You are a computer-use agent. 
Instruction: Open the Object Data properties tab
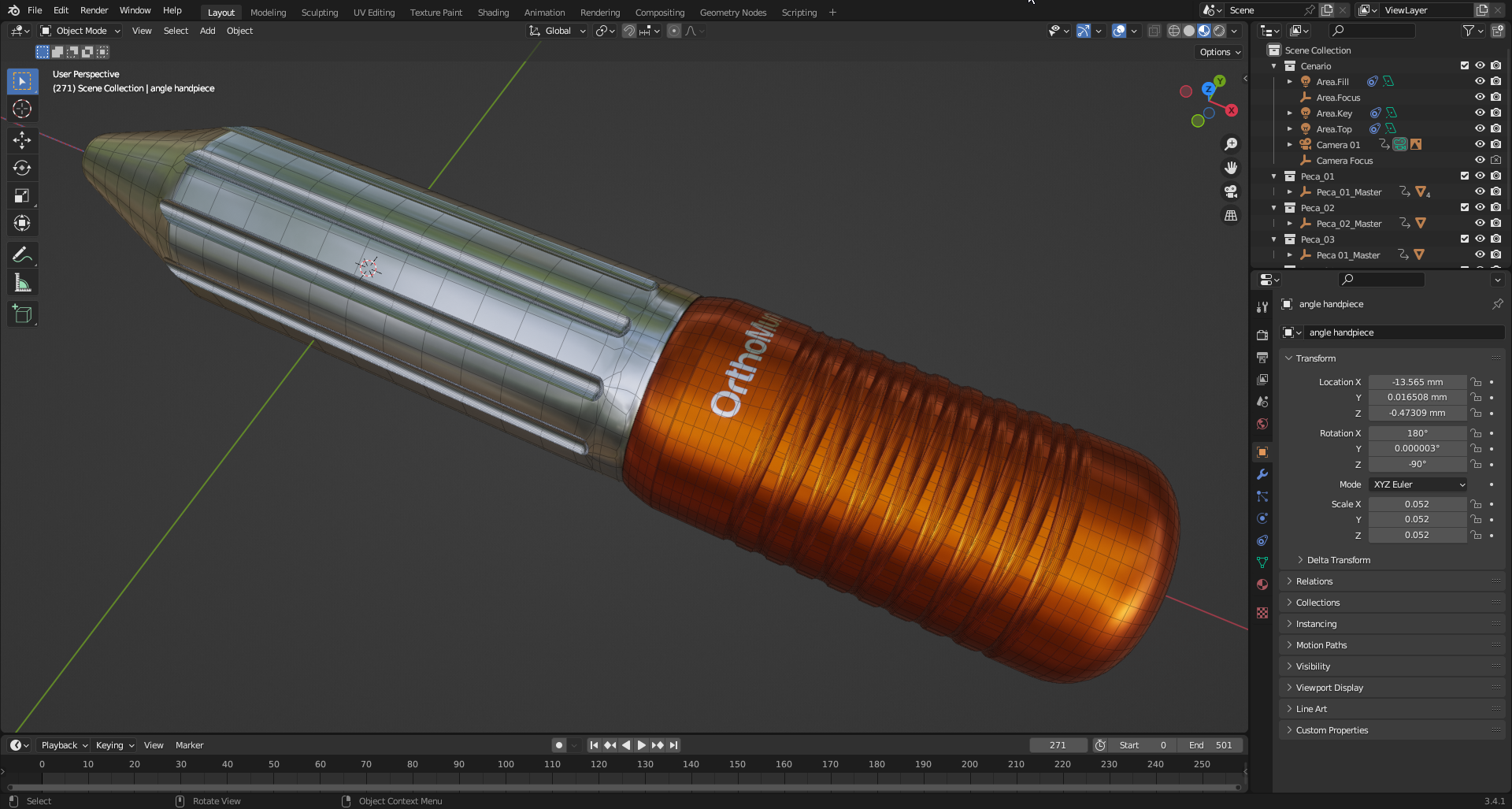pyautogui.click(x=1262, y=562)
